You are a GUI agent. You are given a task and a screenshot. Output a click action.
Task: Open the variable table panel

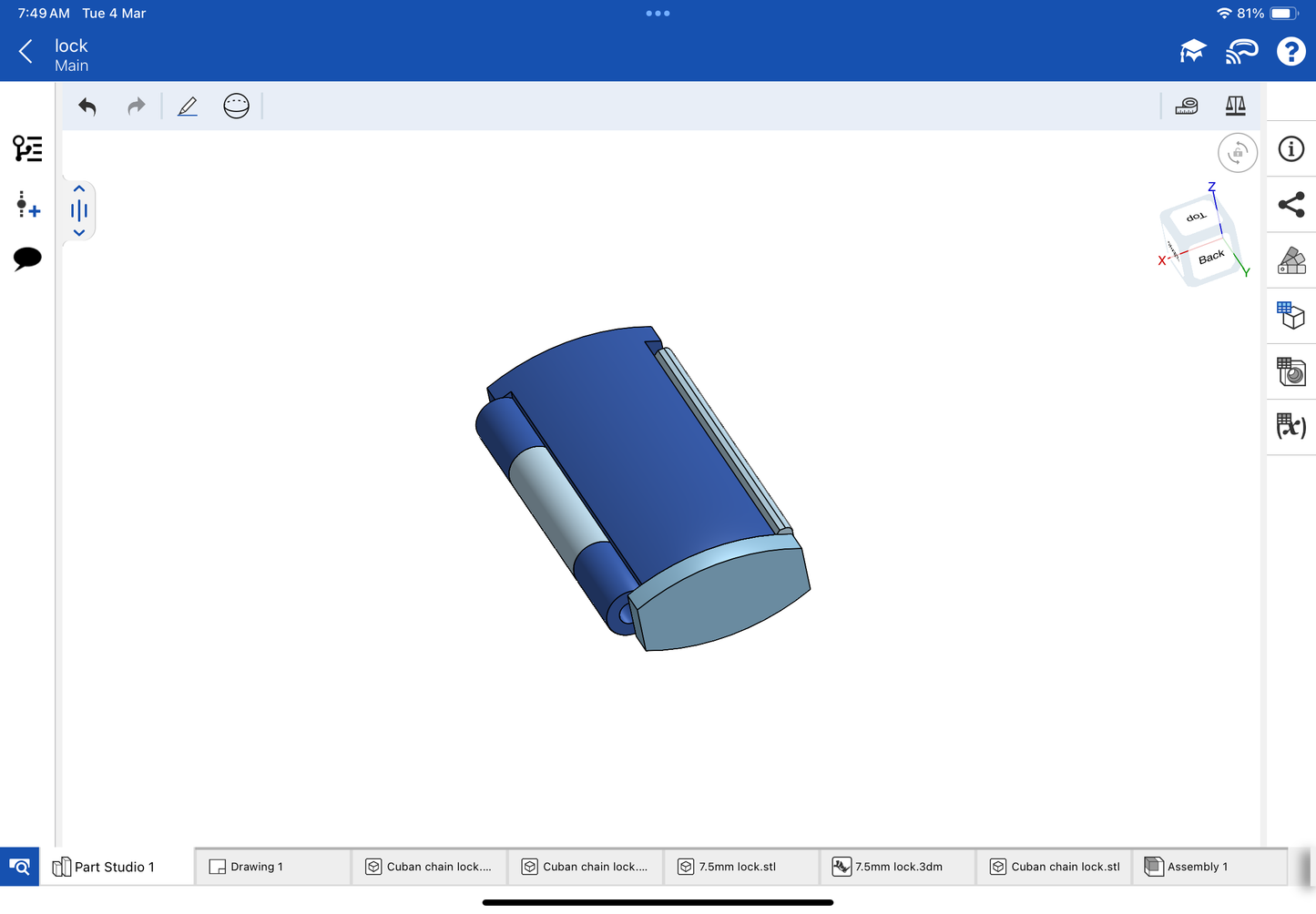(1290, 426)
